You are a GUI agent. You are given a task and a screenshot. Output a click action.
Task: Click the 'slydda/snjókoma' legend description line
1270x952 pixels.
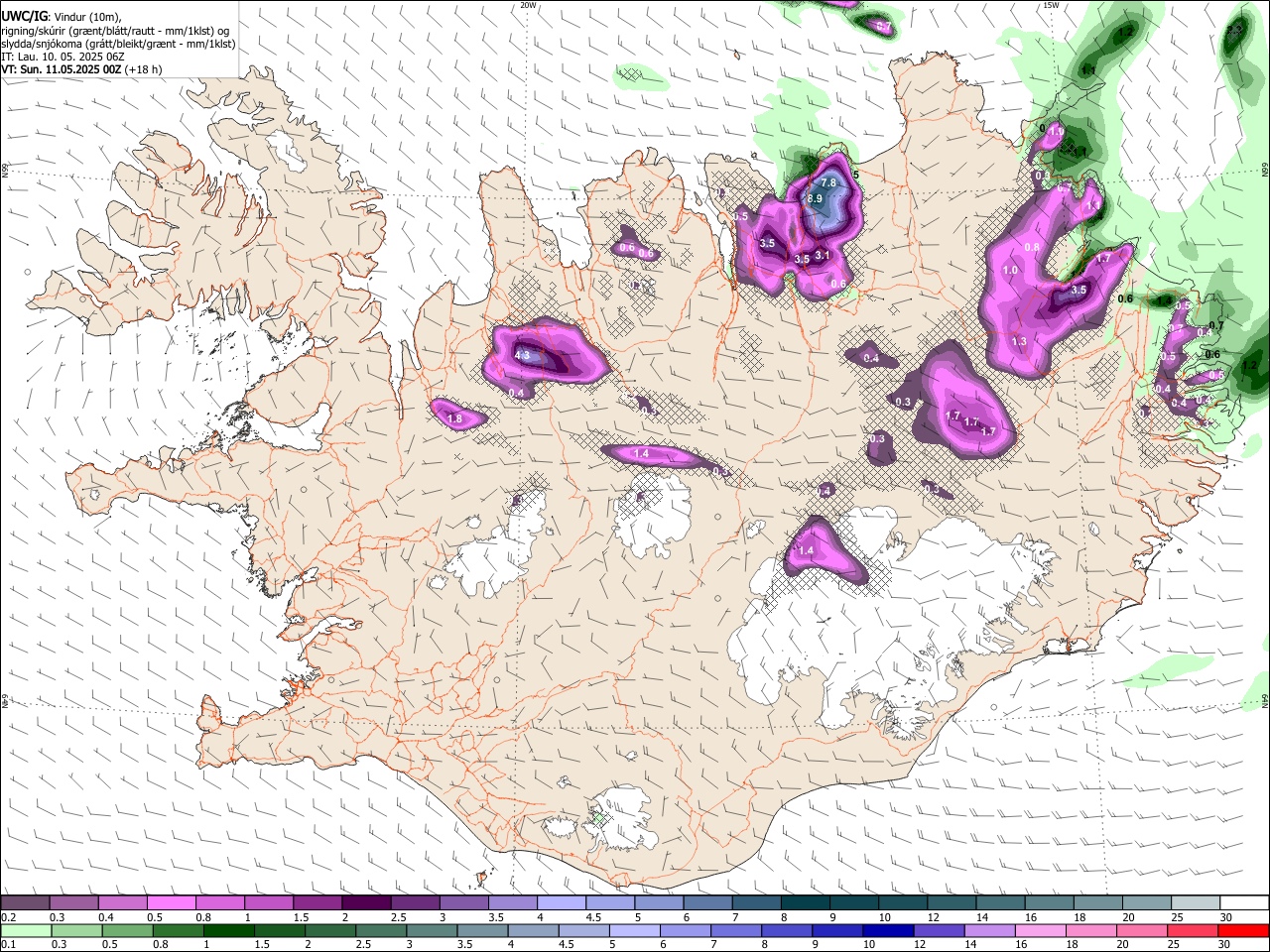click(x=118, y=44)
